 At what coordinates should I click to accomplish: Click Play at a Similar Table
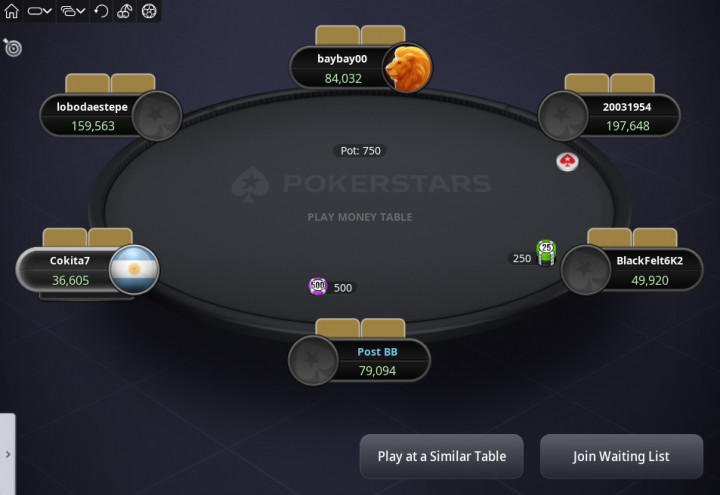click(x=442, y=456)
